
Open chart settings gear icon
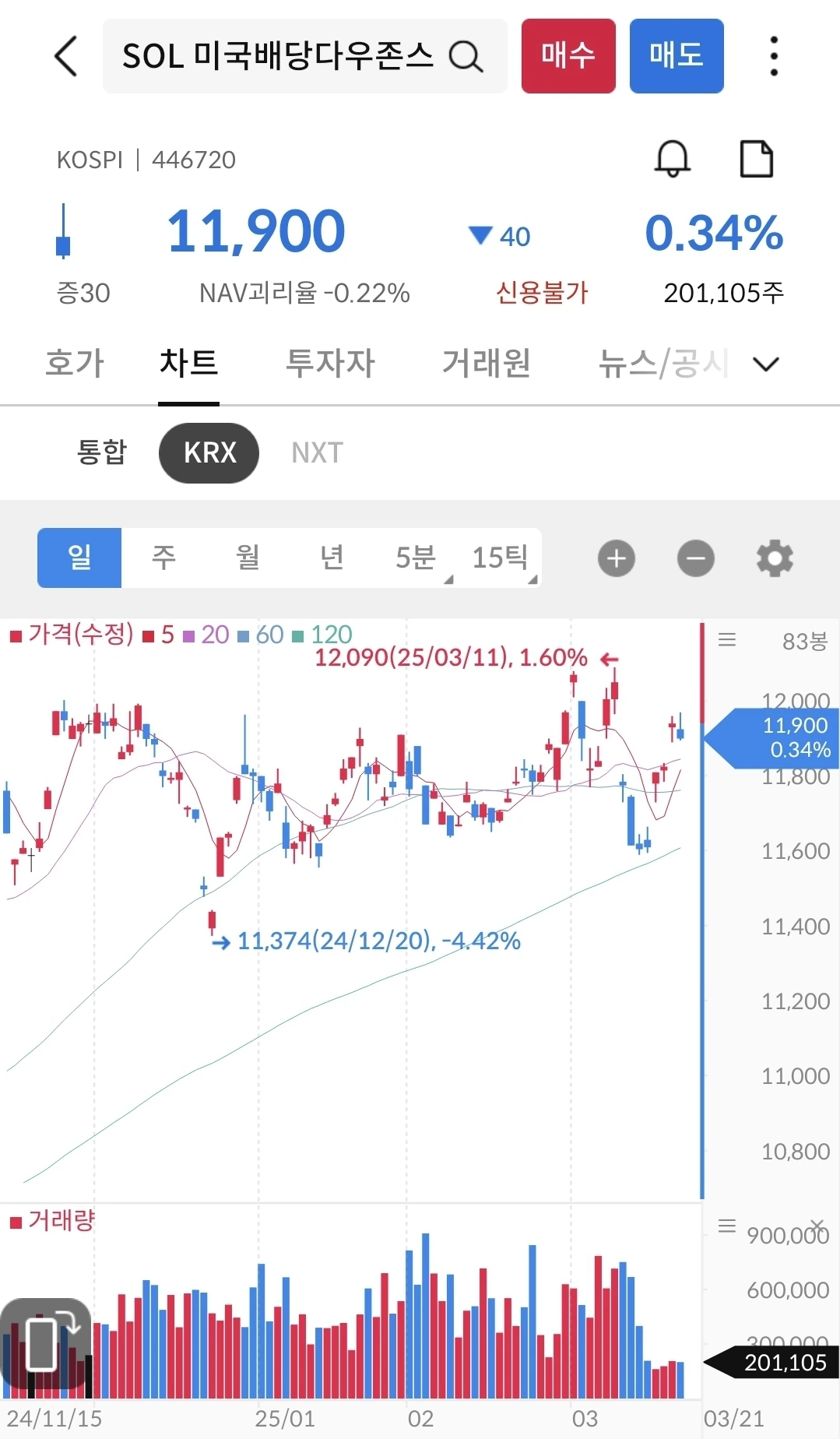tap(775, 558)
